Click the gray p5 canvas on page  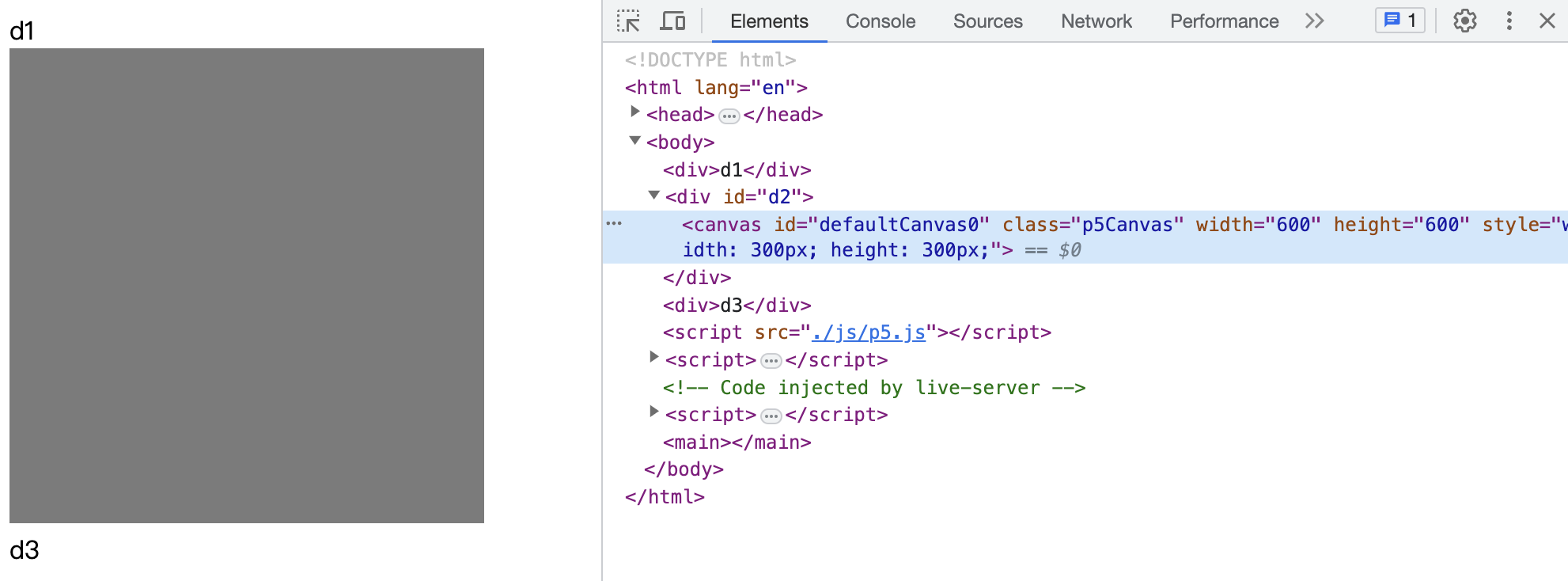247,286
